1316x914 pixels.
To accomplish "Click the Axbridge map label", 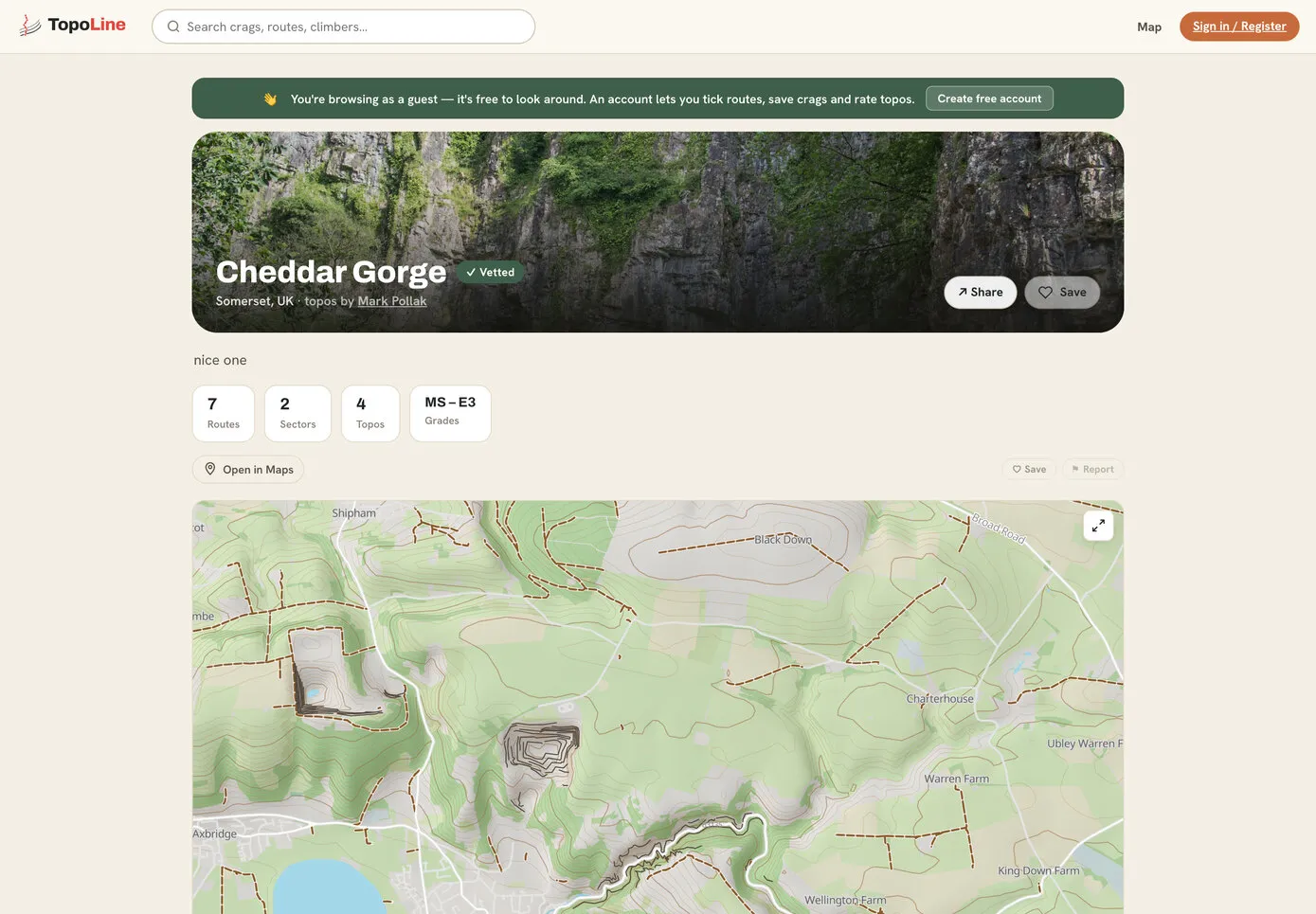I will click(215, 834).
